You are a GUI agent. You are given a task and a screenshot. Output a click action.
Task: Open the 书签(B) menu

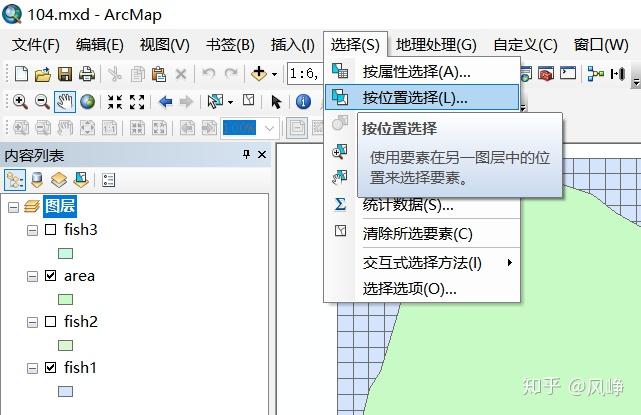[230, 45]
